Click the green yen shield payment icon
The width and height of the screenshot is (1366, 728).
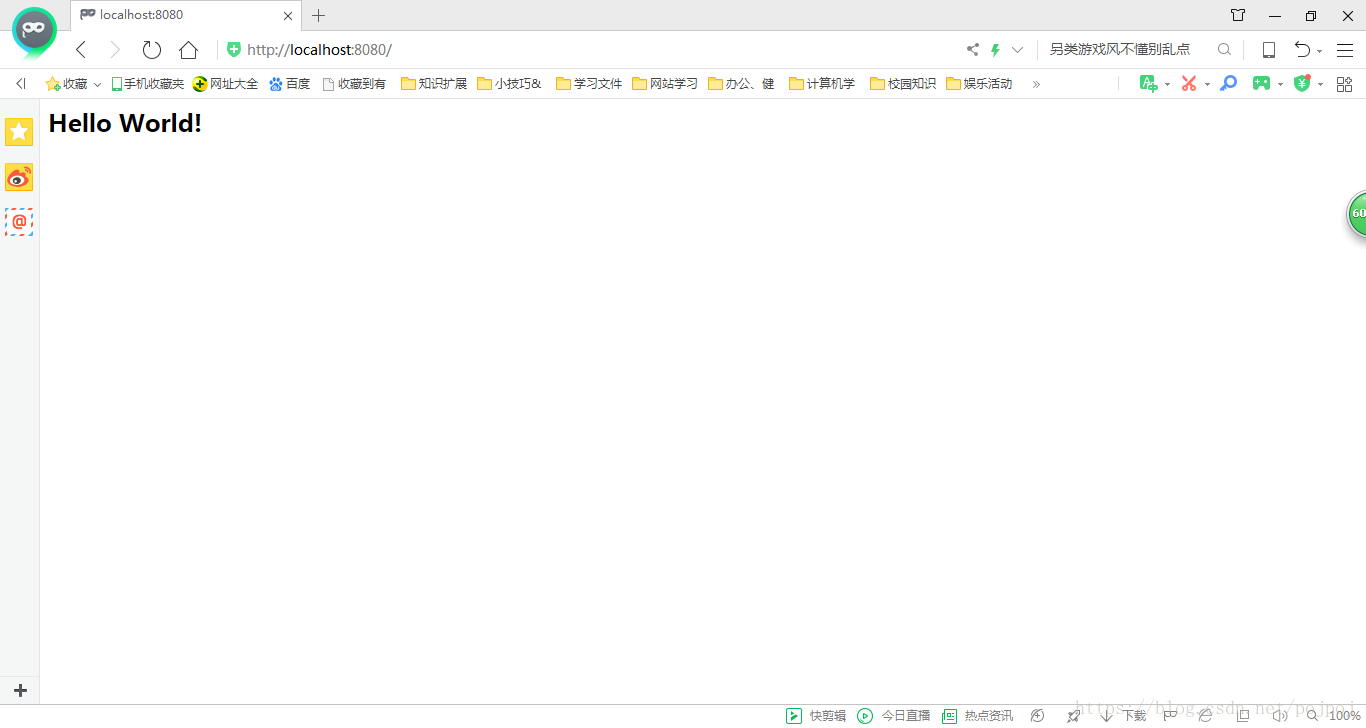coord(1302,84)
